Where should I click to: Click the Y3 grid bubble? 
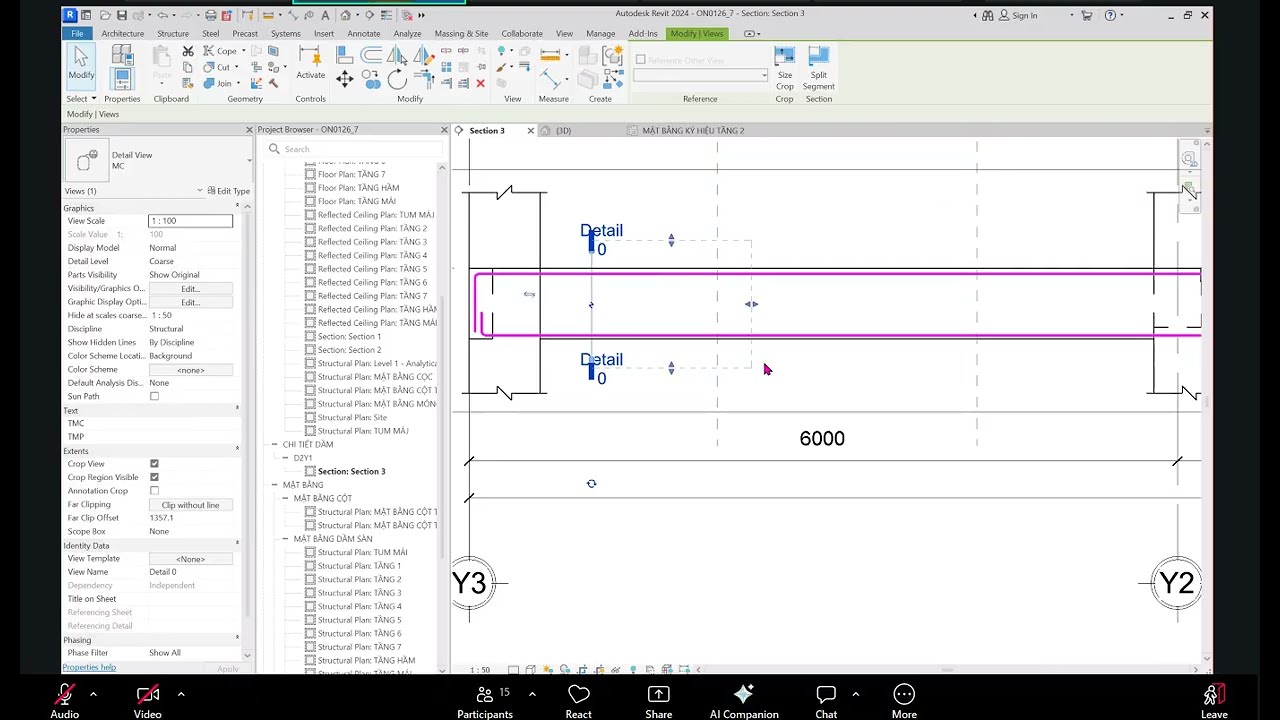pyautogui.click(x=469, y=583)
